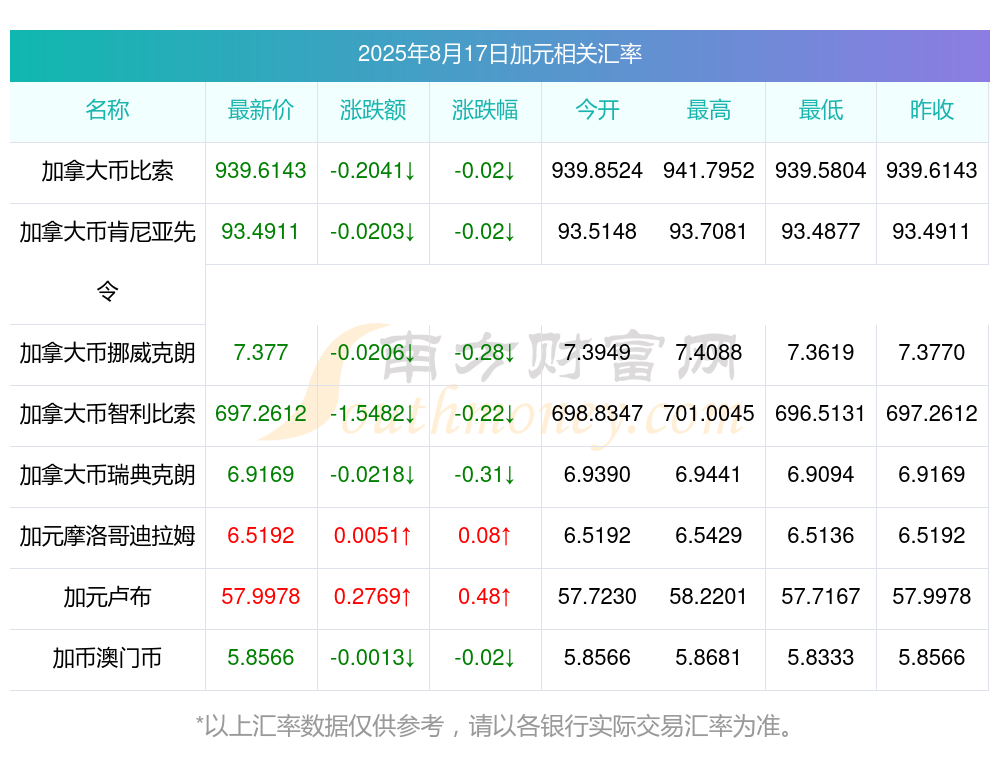Click opening value 57.7230
Screen dimensions: 1000x757
(597, 597)
